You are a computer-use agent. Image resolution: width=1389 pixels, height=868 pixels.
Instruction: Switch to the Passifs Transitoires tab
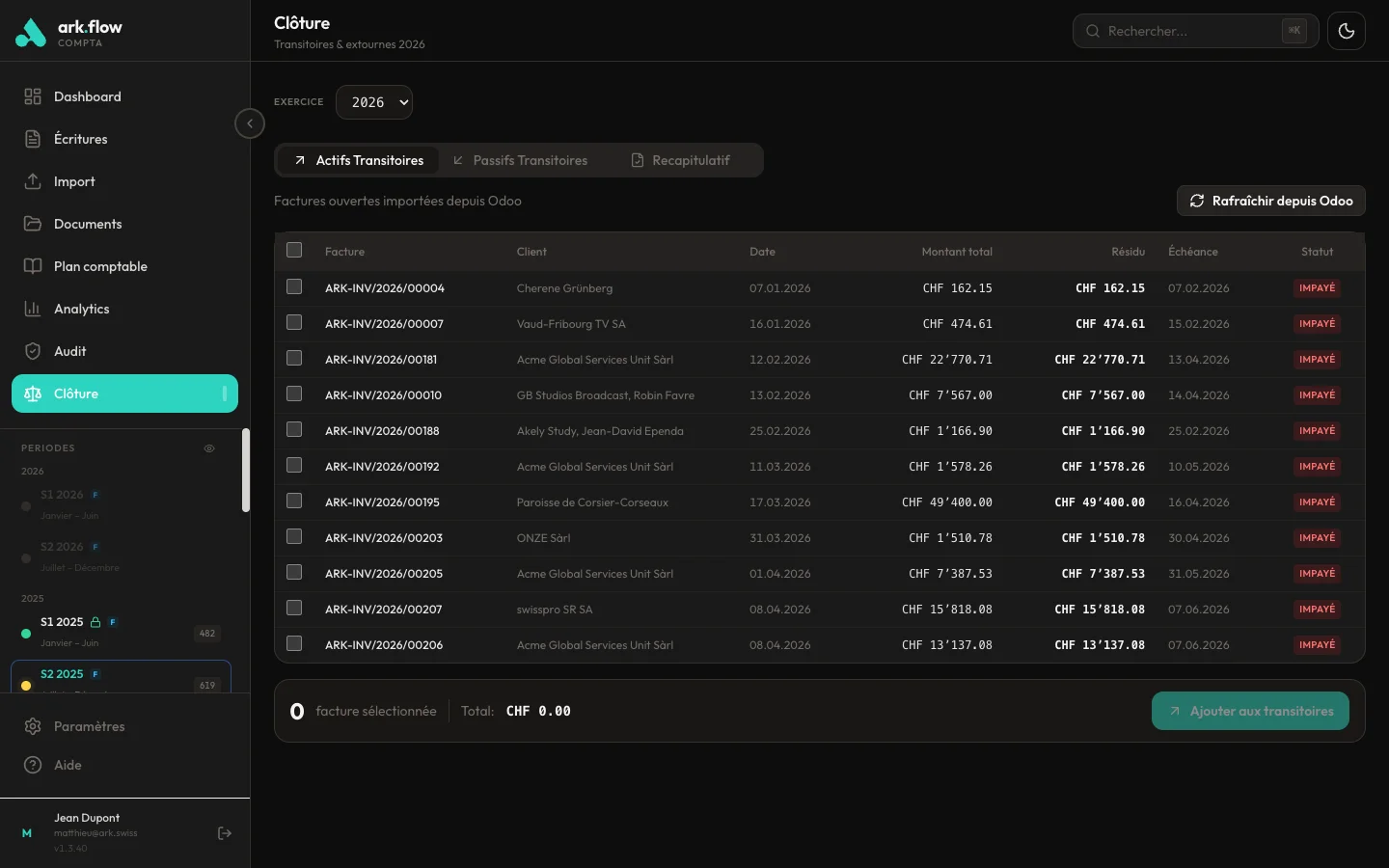[530, 160]
